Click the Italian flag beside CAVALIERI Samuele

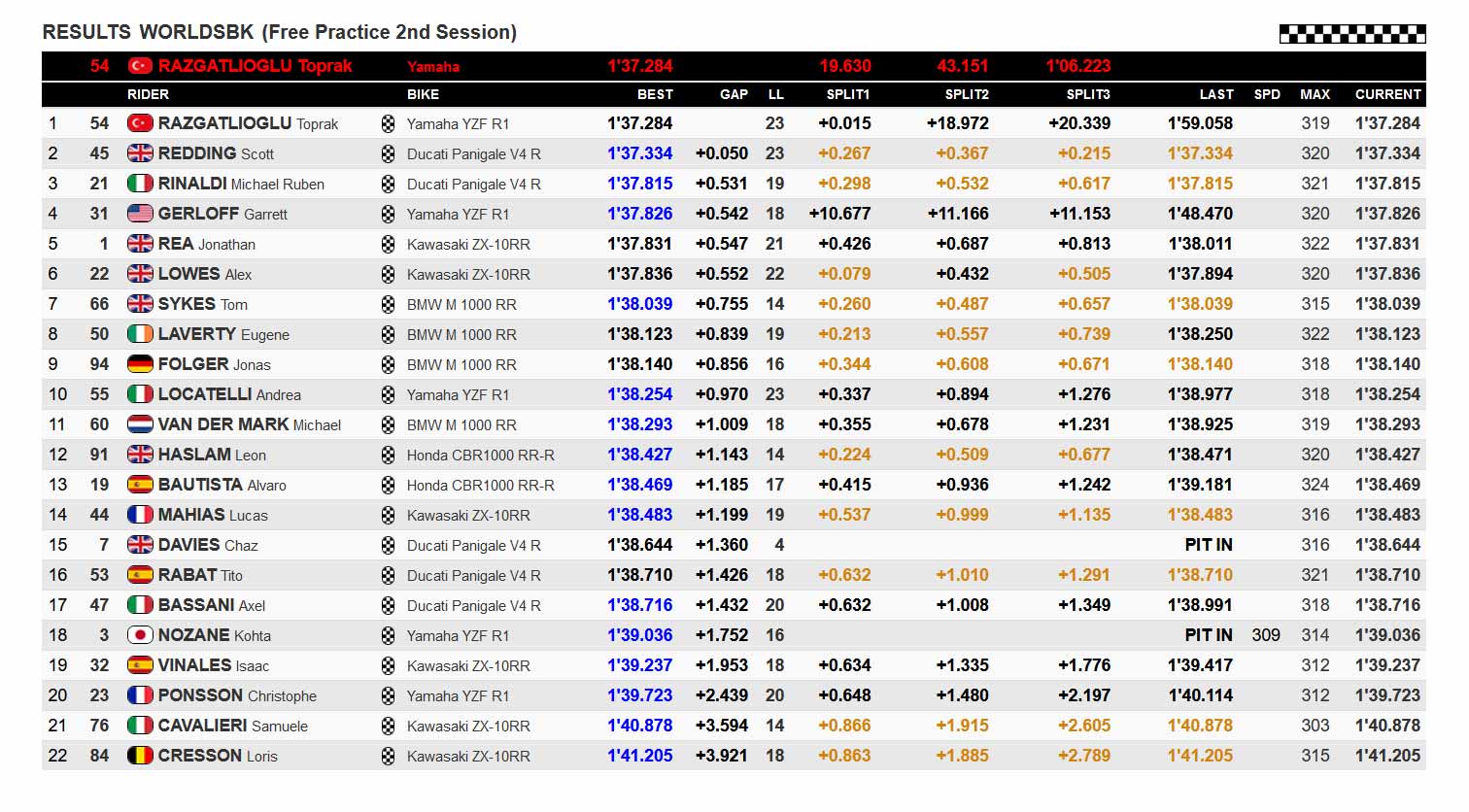click(140, 726)
